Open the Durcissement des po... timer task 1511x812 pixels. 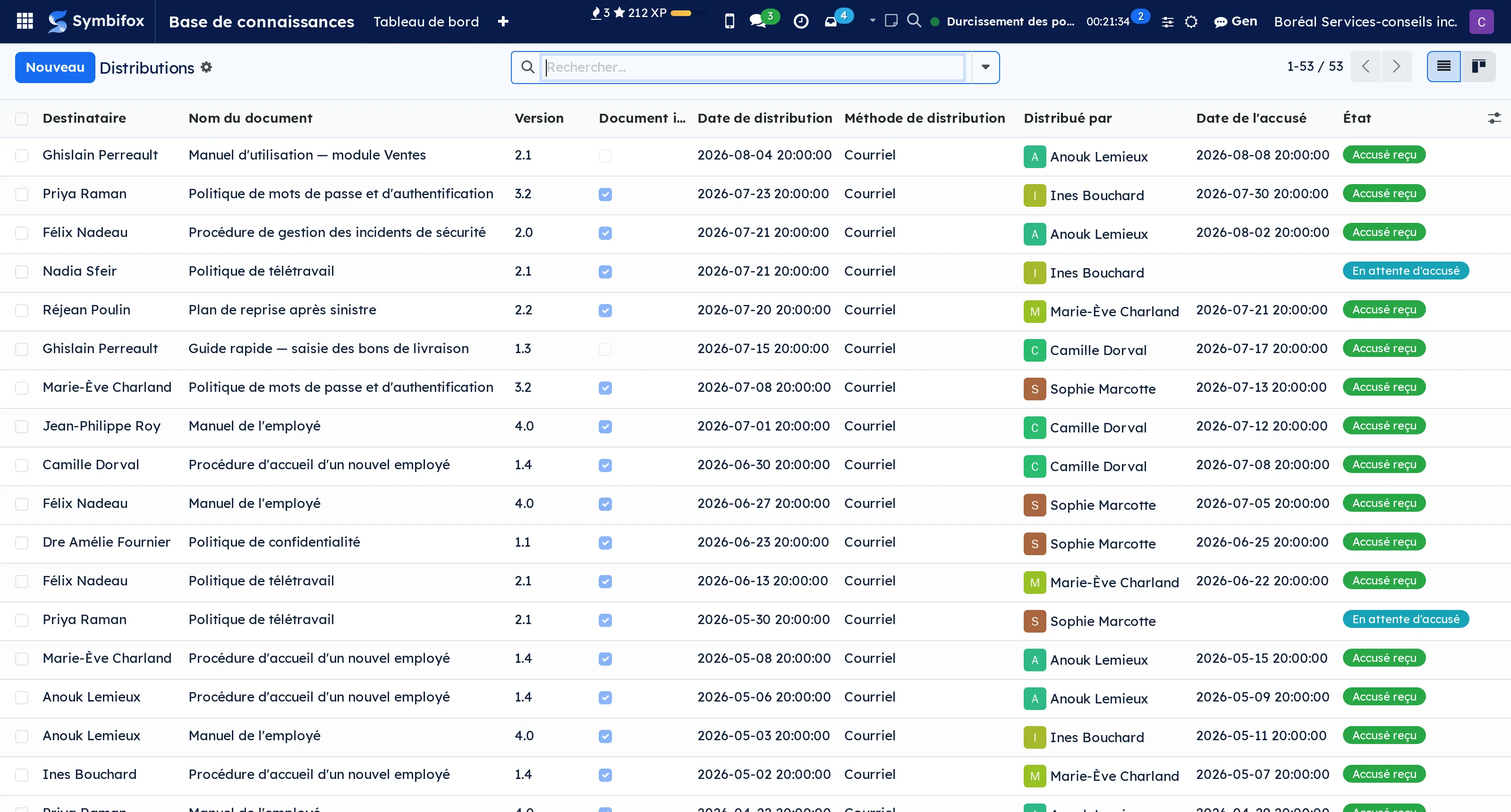tap(1010, 22)
